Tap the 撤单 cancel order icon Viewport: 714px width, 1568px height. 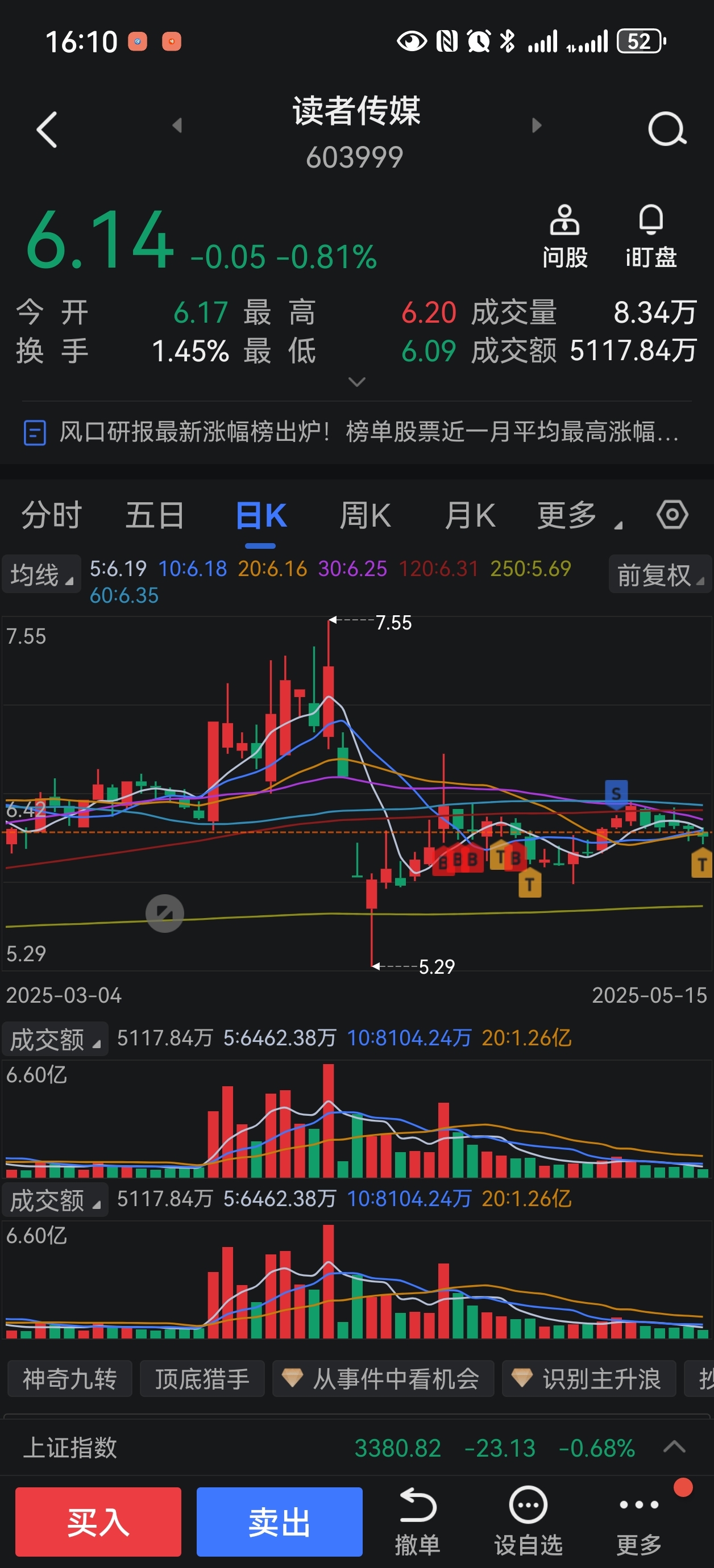[x=417, y=1506]
